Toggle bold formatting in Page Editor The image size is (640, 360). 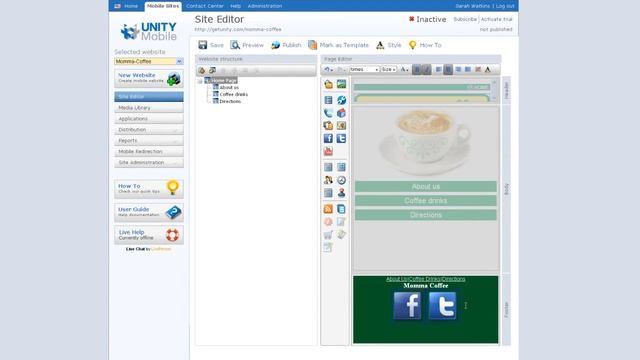[417, 69]
